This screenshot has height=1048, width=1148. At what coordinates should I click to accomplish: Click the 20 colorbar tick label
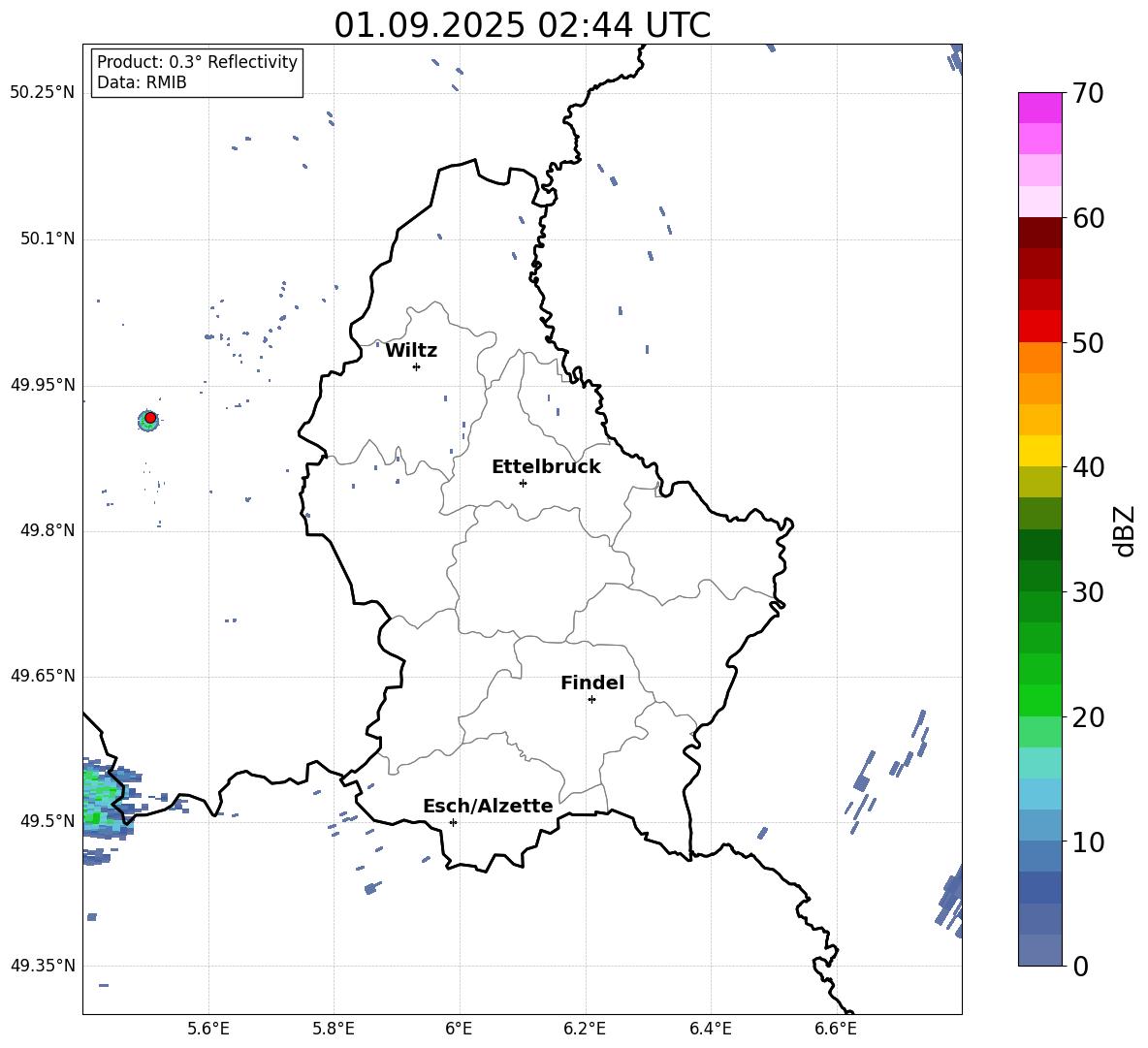coord(1087,717)
